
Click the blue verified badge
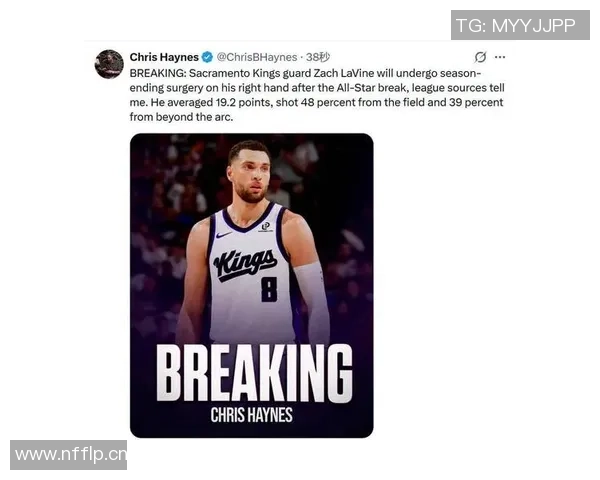(207, 57)
